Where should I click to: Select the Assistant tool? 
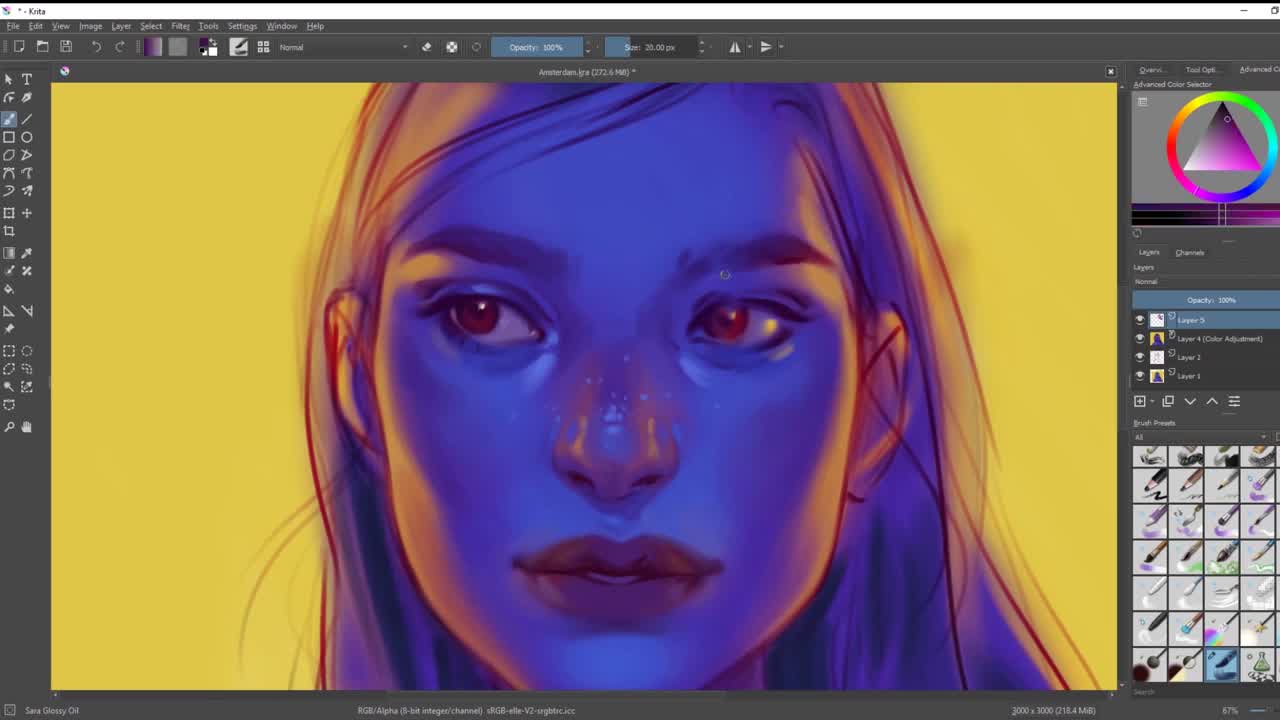click(9, 311)
